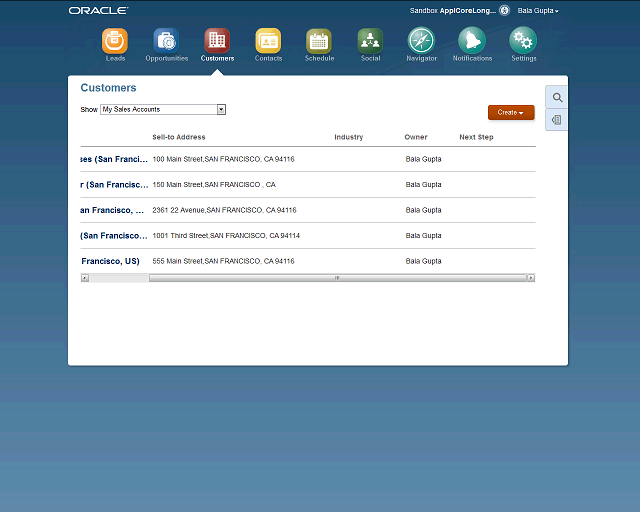Open customer link 'Francisco, US)'
Viewport: 640px width, 512px height.
click(x=110, y=261)
